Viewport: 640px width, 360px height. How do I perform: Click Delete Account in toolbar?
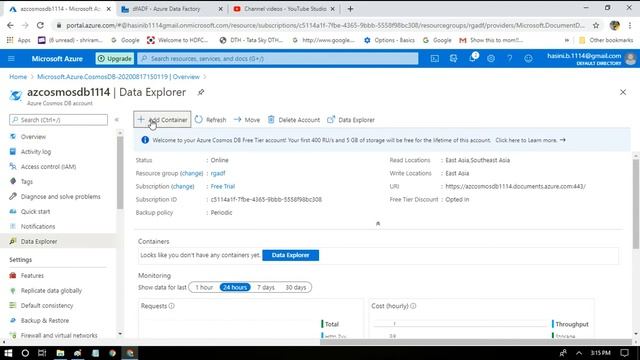point(293,120)
